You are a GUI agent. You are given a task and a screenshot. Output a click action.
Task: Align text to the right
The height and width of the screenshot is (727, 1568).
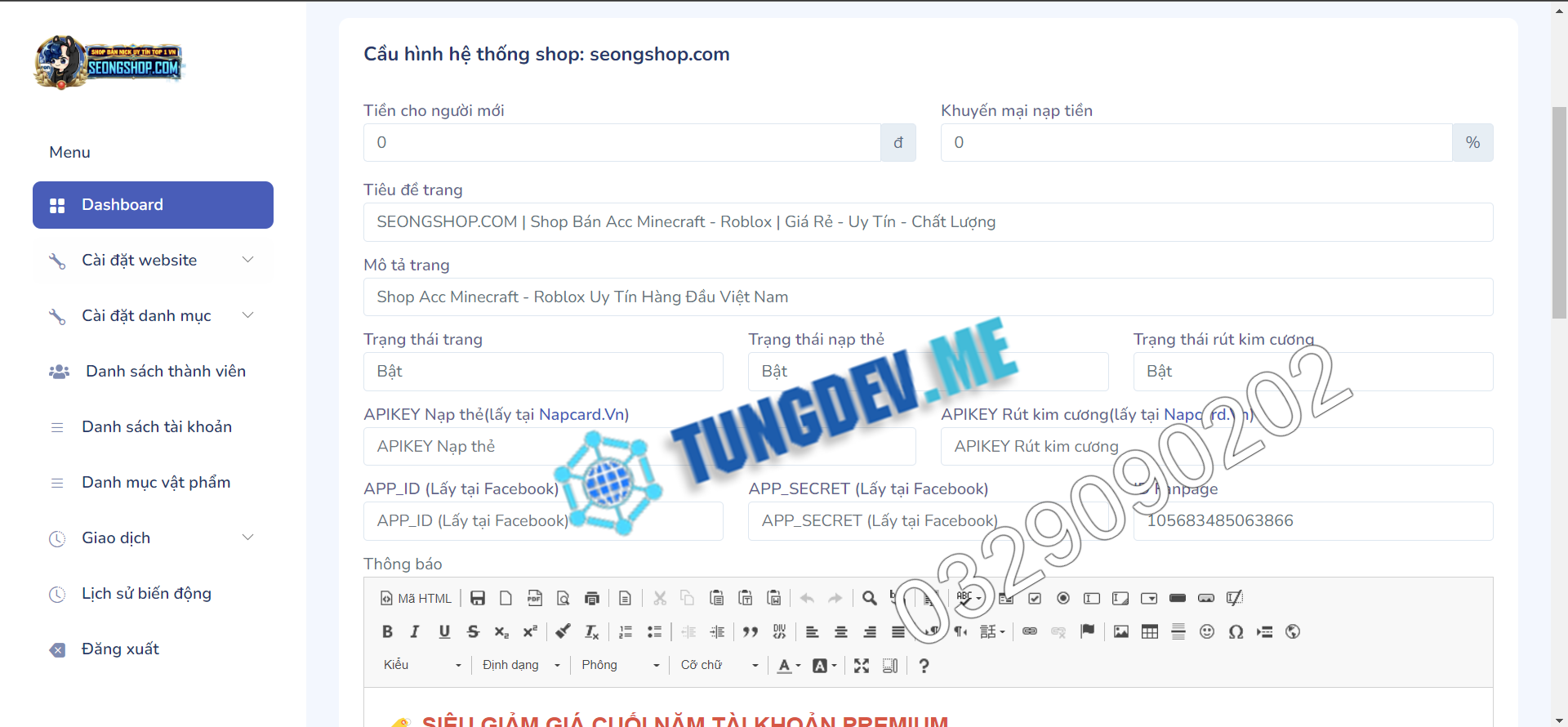(870, 631)
